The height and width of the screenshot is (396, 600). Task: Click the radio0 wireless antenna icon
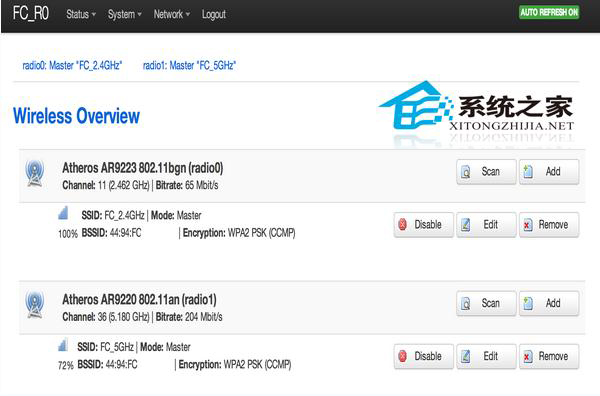(x=34, y=173)
